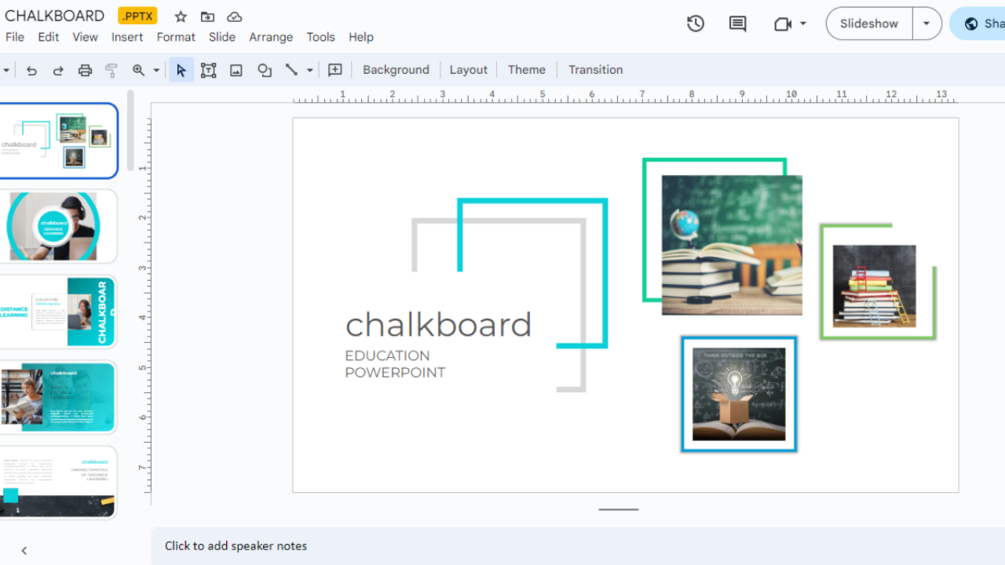Open the Format menu

click(176, 37)
